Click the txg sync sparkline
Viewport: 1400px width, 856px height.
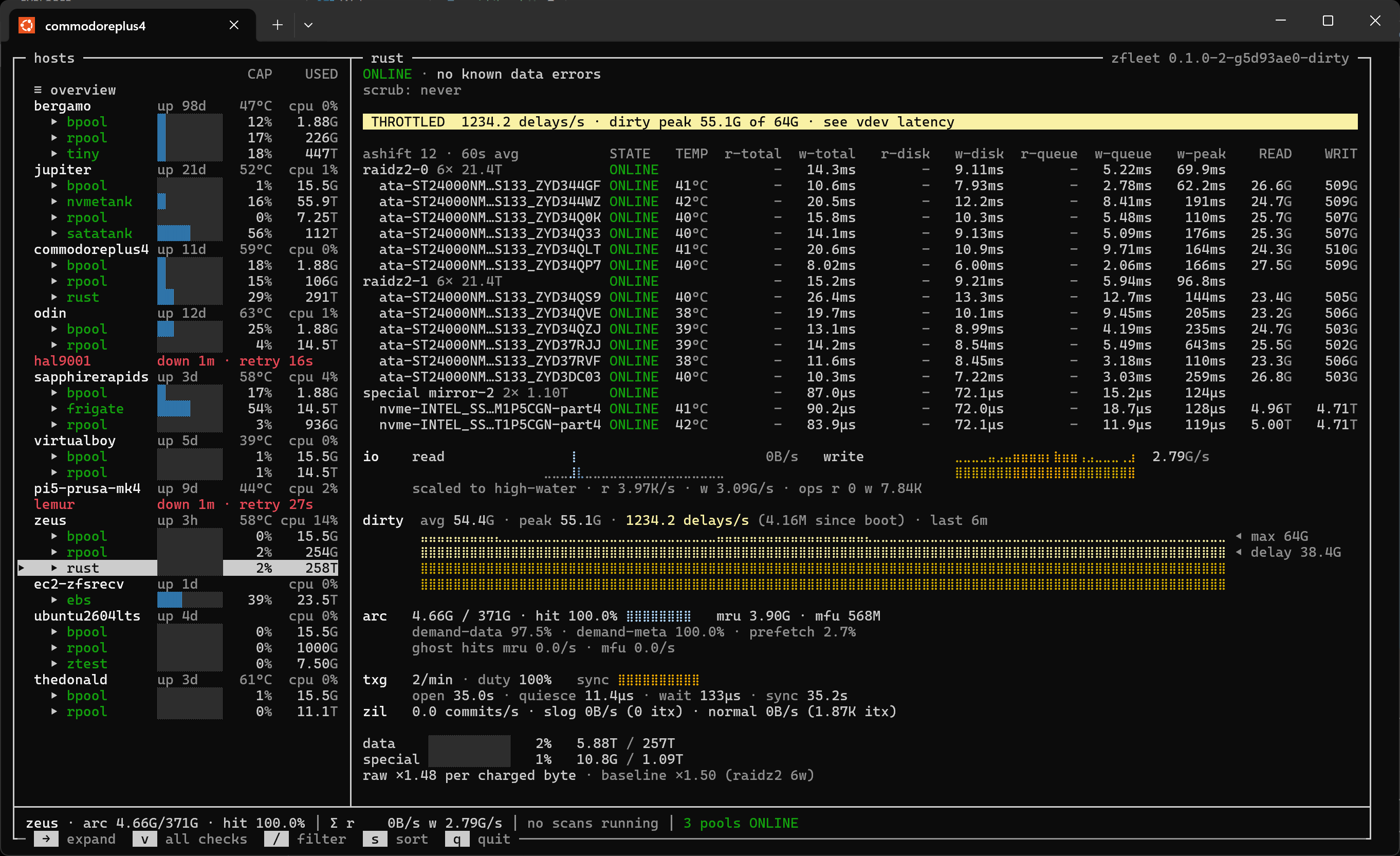click(658, 679)
